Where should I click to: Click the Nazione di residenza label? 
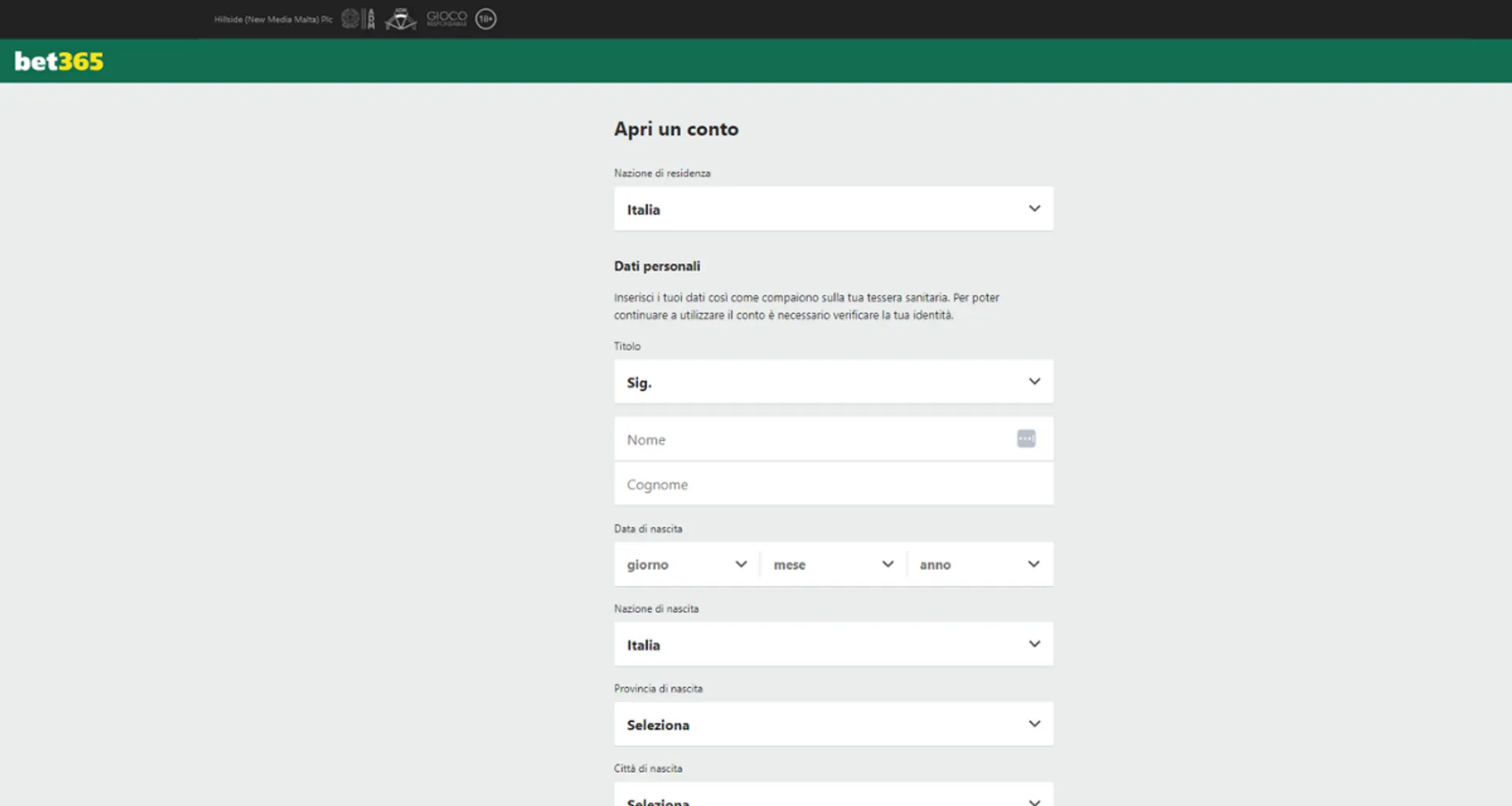click(x=662, y=173)
